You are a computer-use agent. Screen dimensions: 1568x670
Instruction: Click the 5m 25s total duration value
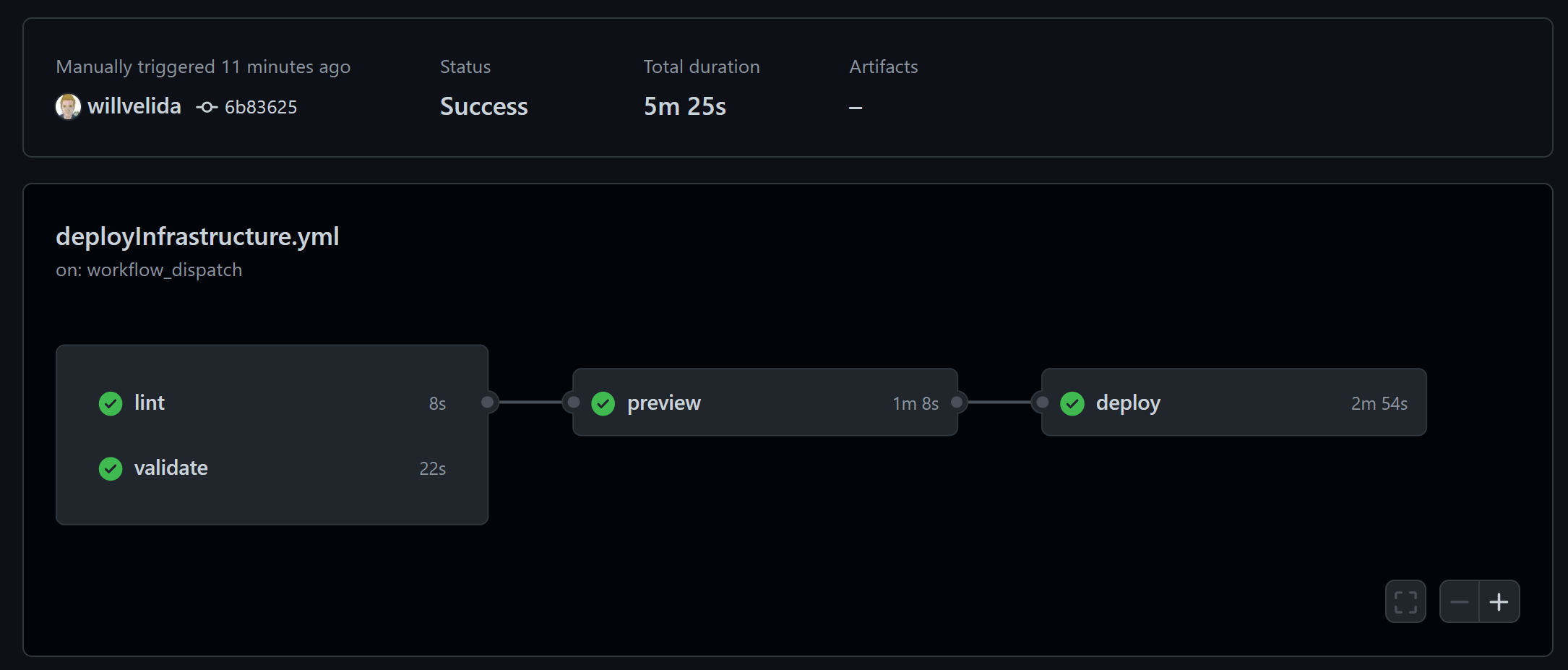(x=684, y=106)
